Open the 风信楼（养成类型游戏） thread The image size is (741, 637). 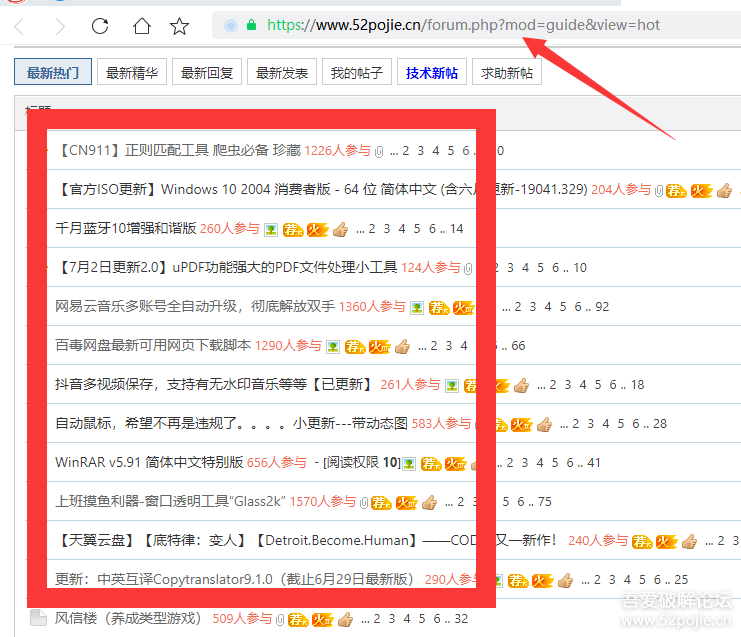pos(129,618)
